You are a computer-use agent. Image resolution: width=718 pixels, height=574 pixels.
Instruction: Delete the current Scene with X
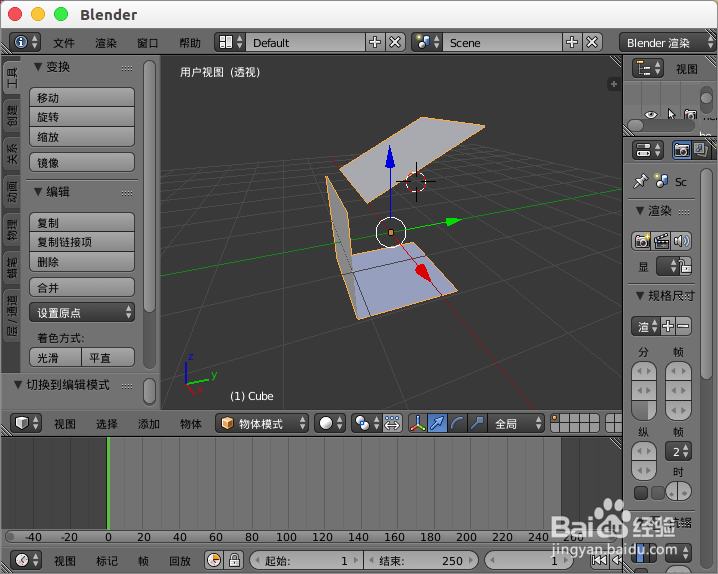(592, 43)
